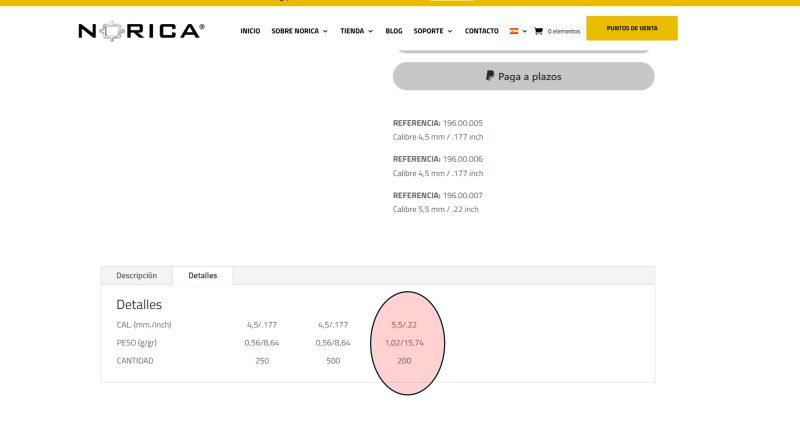The width and height of the screenshot is (800, 424).
Task: Click the Spanish flag language icon
Action: [x=514, y=31]
